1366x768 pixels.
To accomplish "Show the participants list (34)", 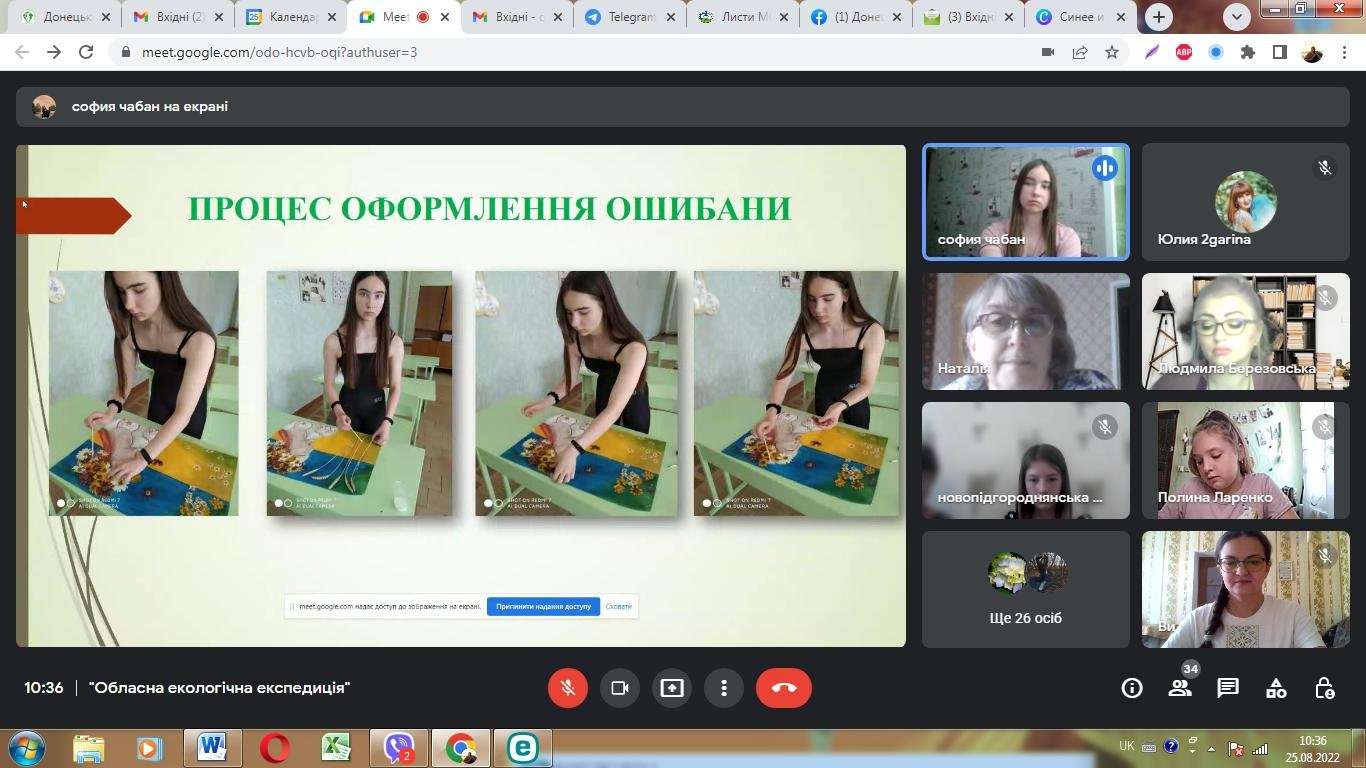I will [x=1180, y=688].
